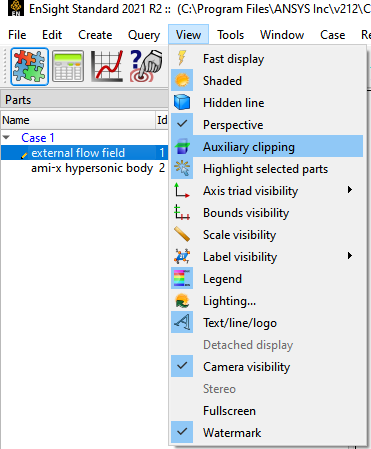The height and width of the screenshot is (449, 371).
Task: Open the plotter graph toolbar icon
Action: 107,66
